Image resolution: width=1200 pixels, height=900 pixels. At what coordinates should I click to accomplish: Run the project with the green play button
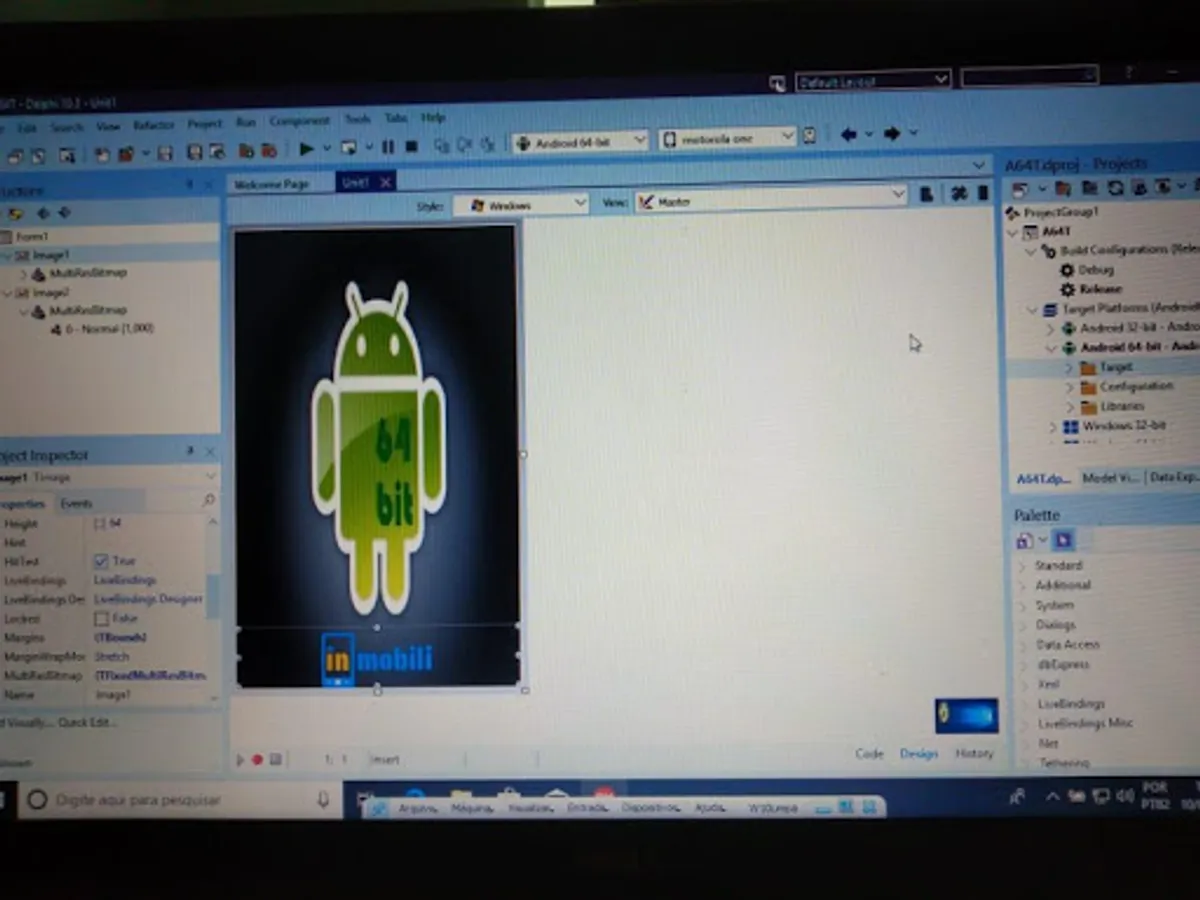(306, 148)
